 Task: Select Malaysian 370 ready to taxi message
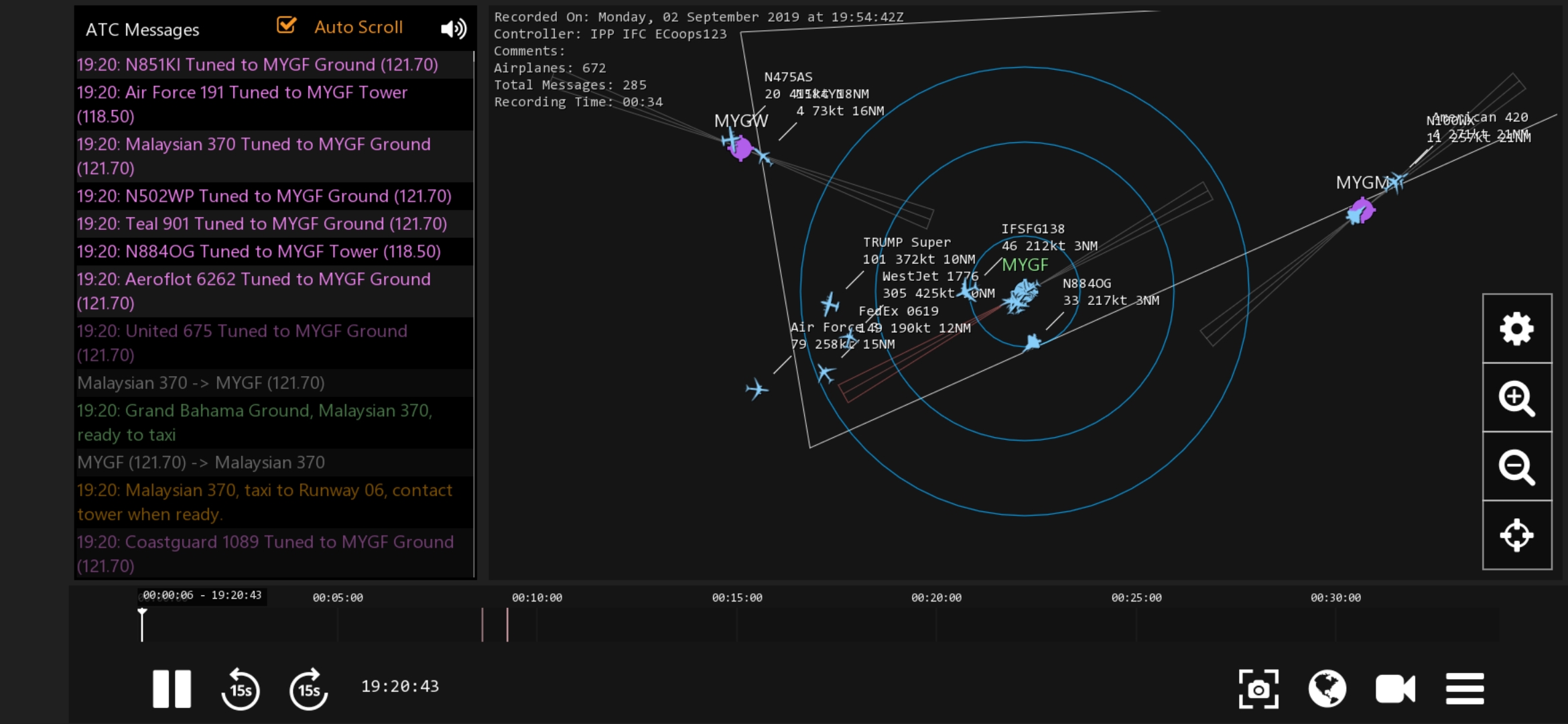[x=255, y=422]
